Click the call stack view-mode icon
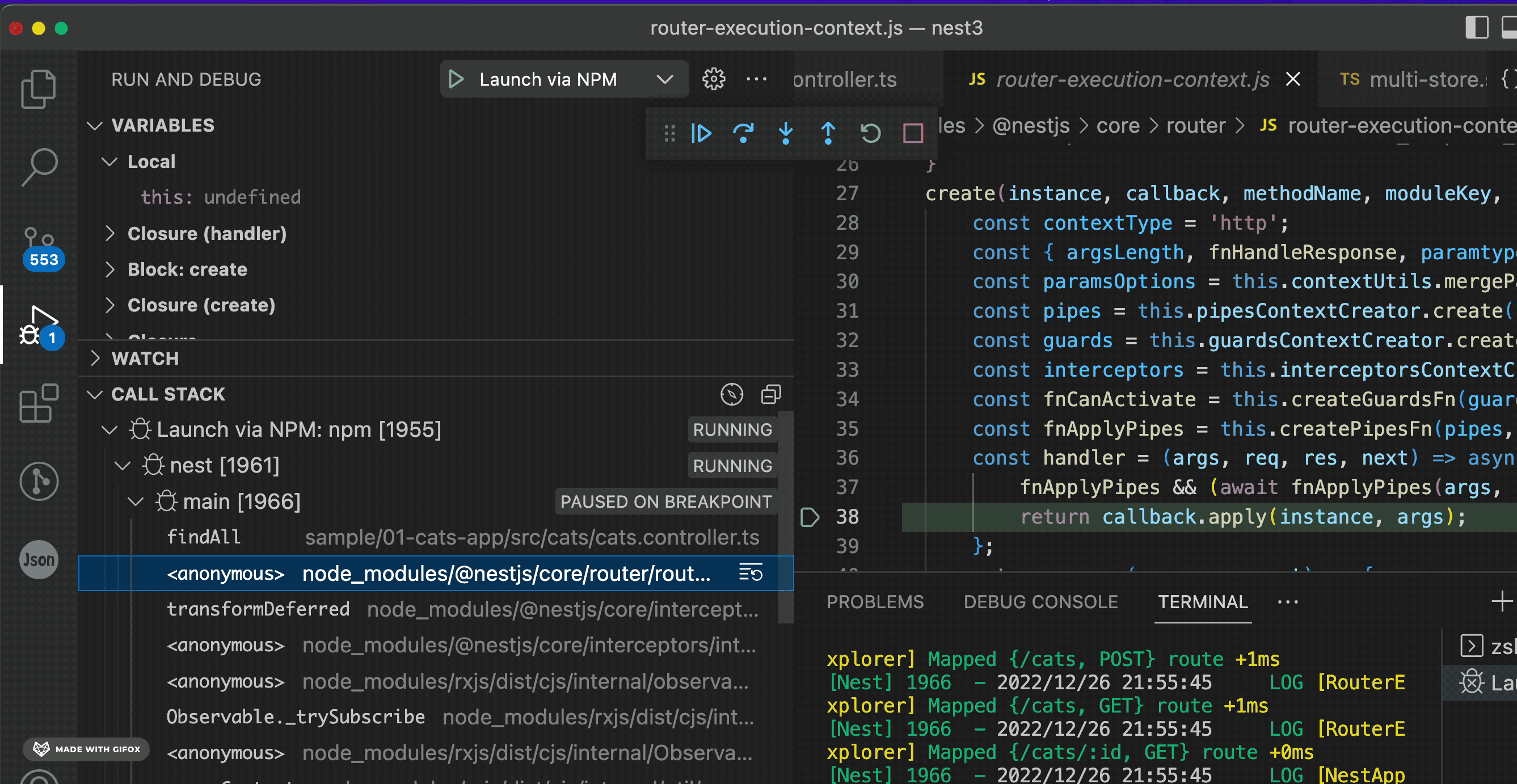The image size is (1517, 784). 732,394
